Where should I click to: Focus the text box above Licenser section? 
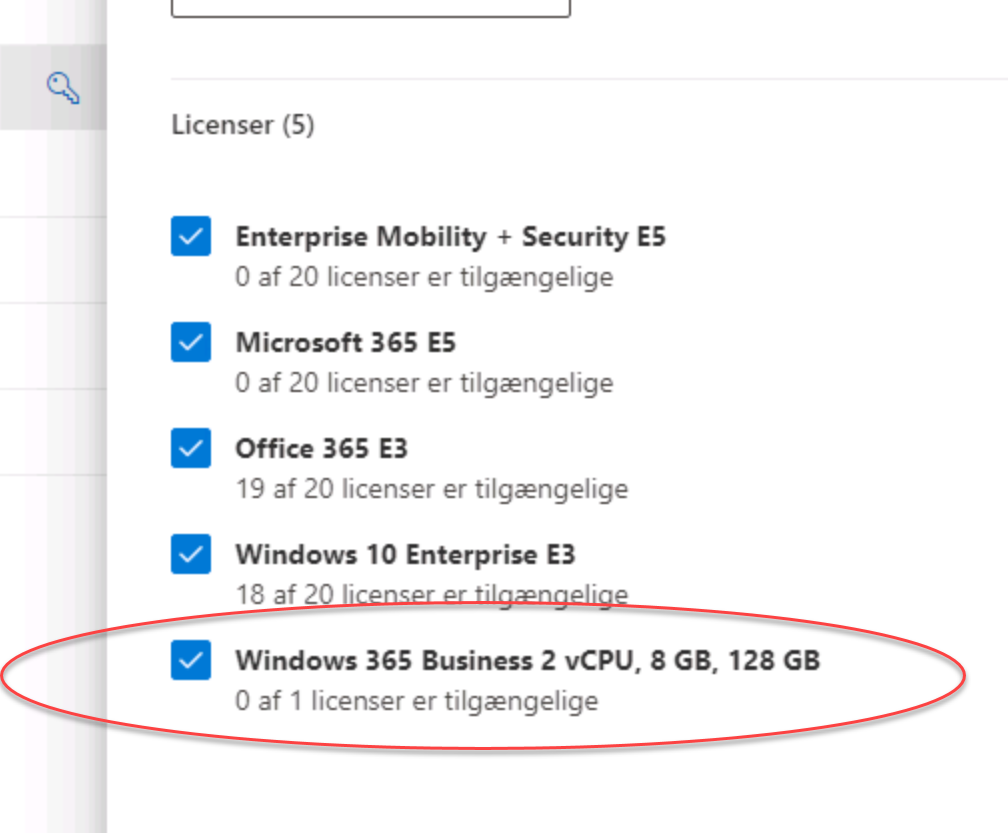(370, 8)
